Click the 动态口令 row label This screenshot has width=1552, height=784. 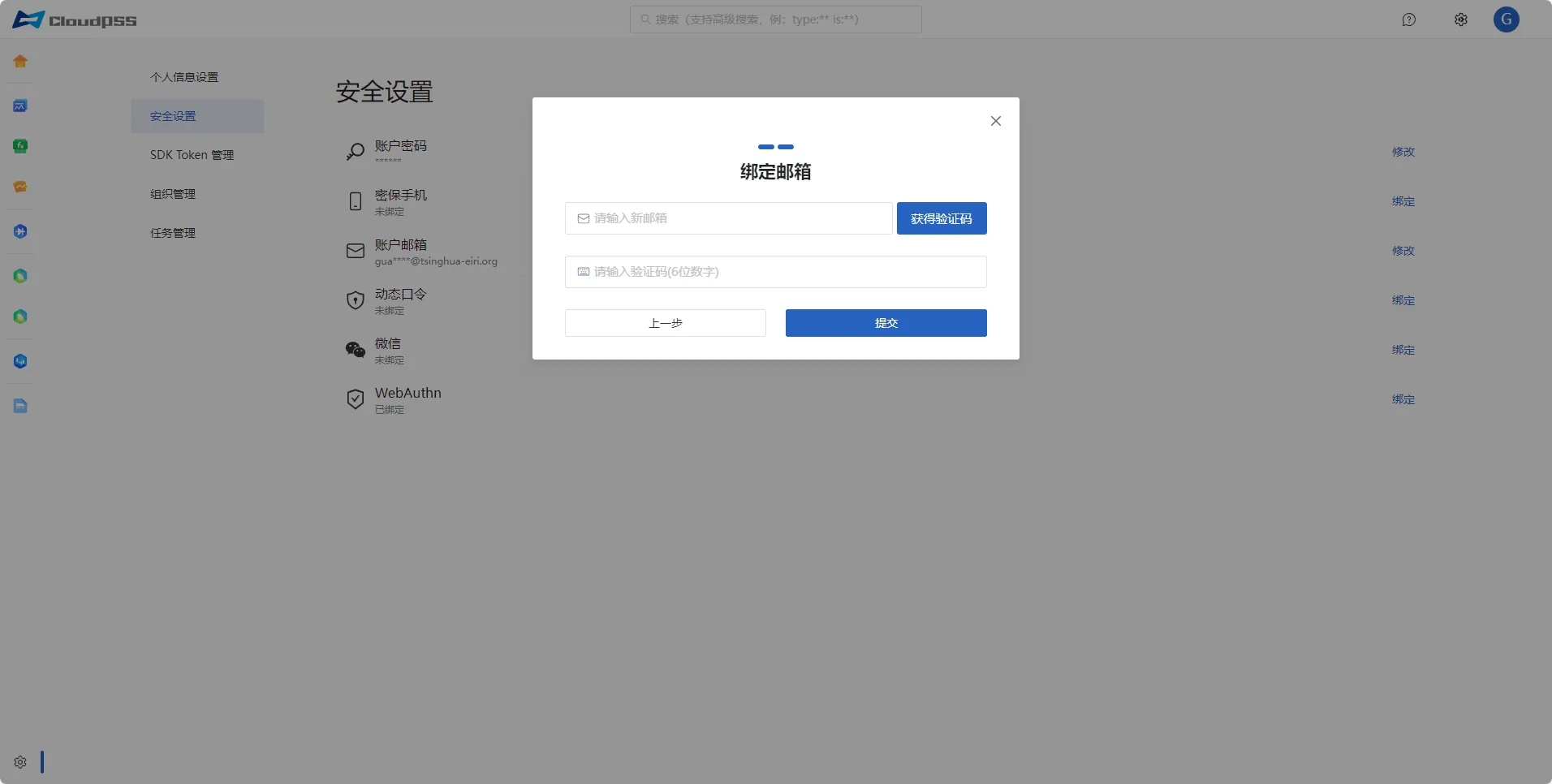click(x=401, y=294)
